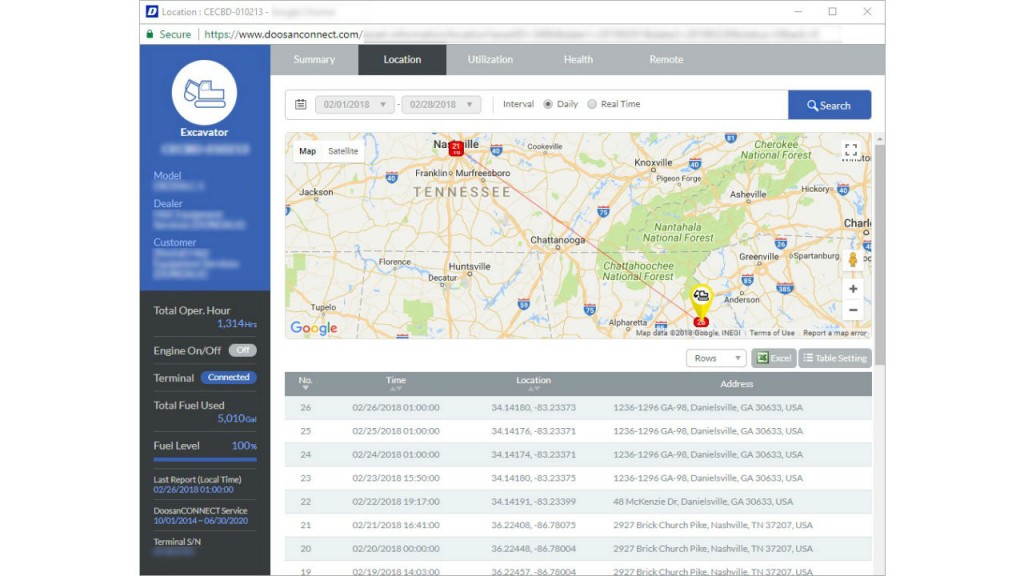The image size is (1024, 576).
Task: Click the Customer label in sidebar
Action: tap(174, 242)
